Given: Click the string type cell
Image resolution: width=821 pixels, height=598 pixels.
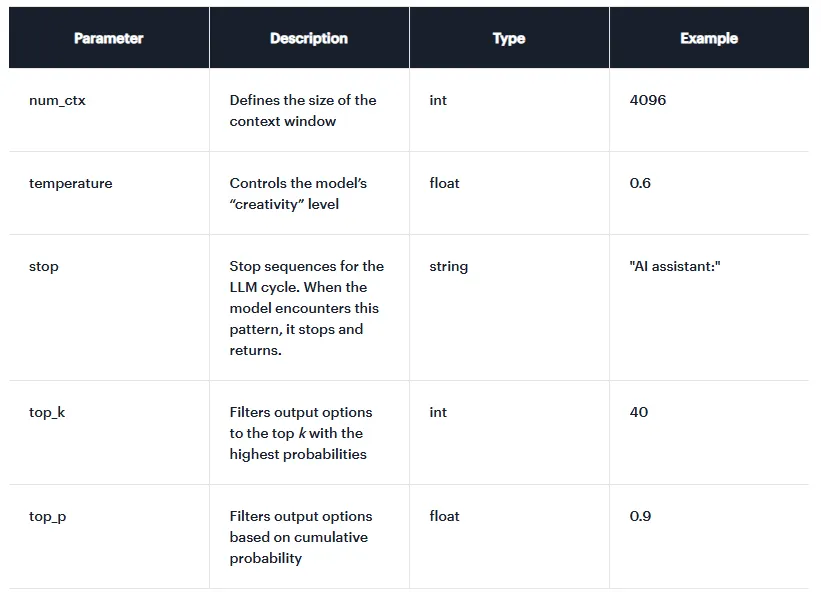Looking at the screenshot, I should click(x=448, y=267).
